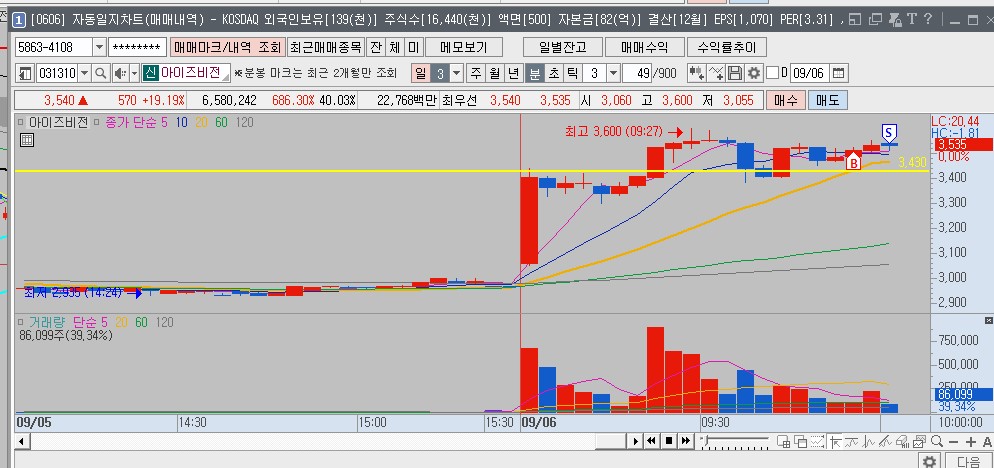
Task: Click the chart zoom slider handle
Action: 704,439
